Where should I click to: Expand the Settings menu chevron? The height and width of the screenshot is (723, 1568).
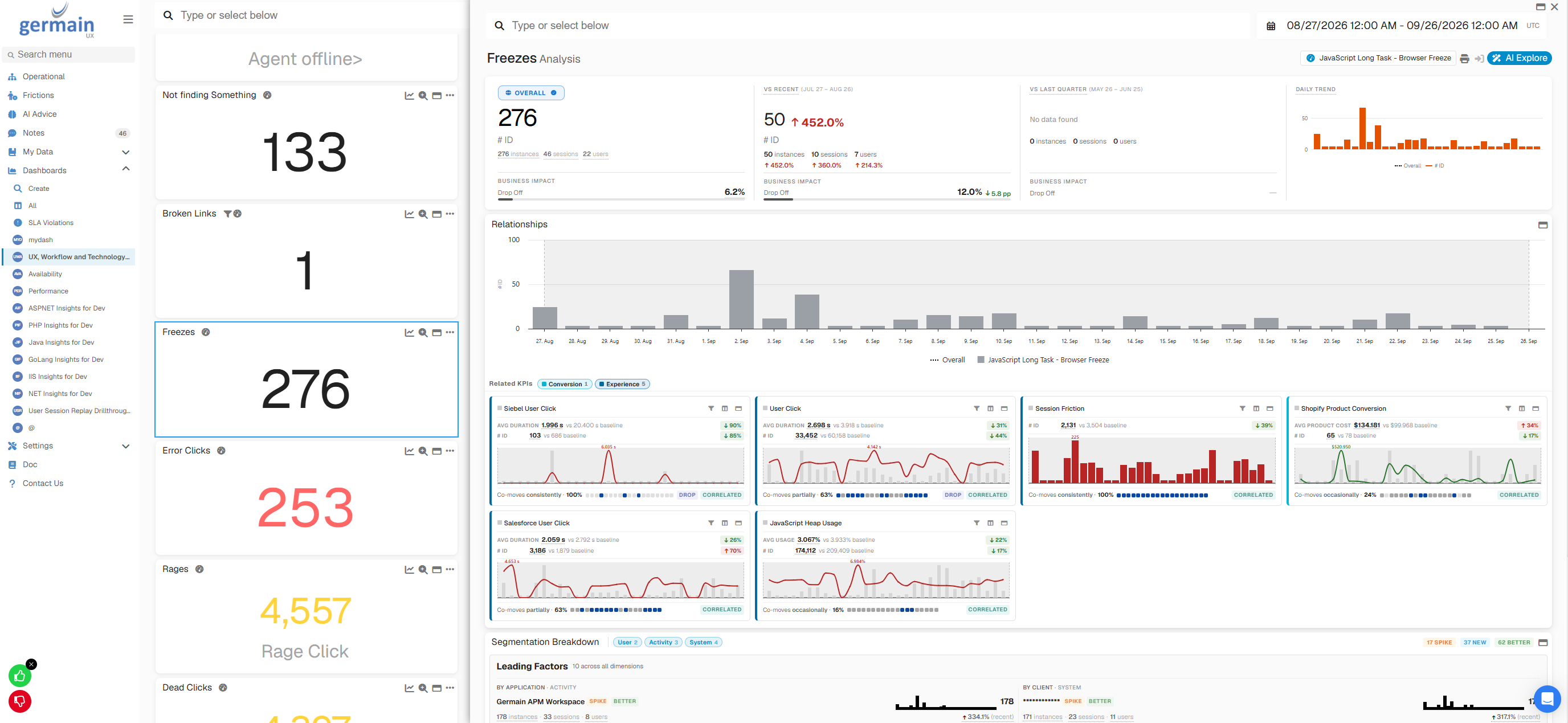(x=125, y=446)
